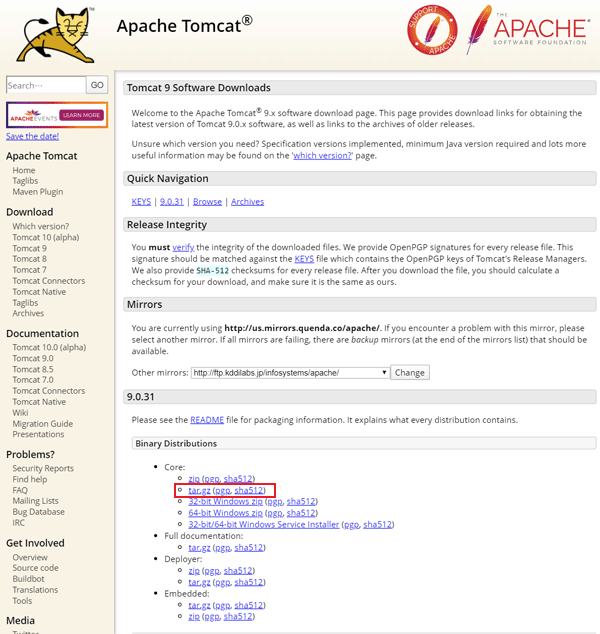Open Maven Plugin sidebar link
This screenshot has width=600, height=634.
coord(38,192)
